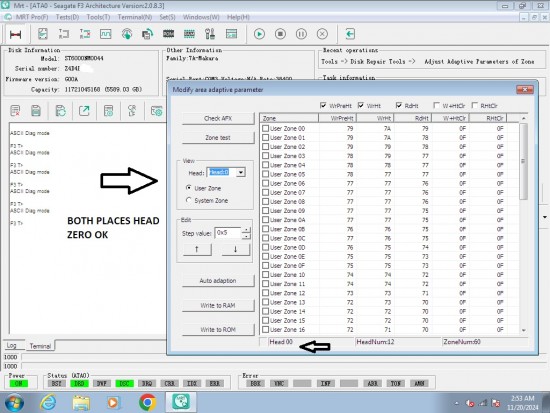Screen dimensions: 550x413
Task: Open the Set(S) menu
Action: click(167, 17)
